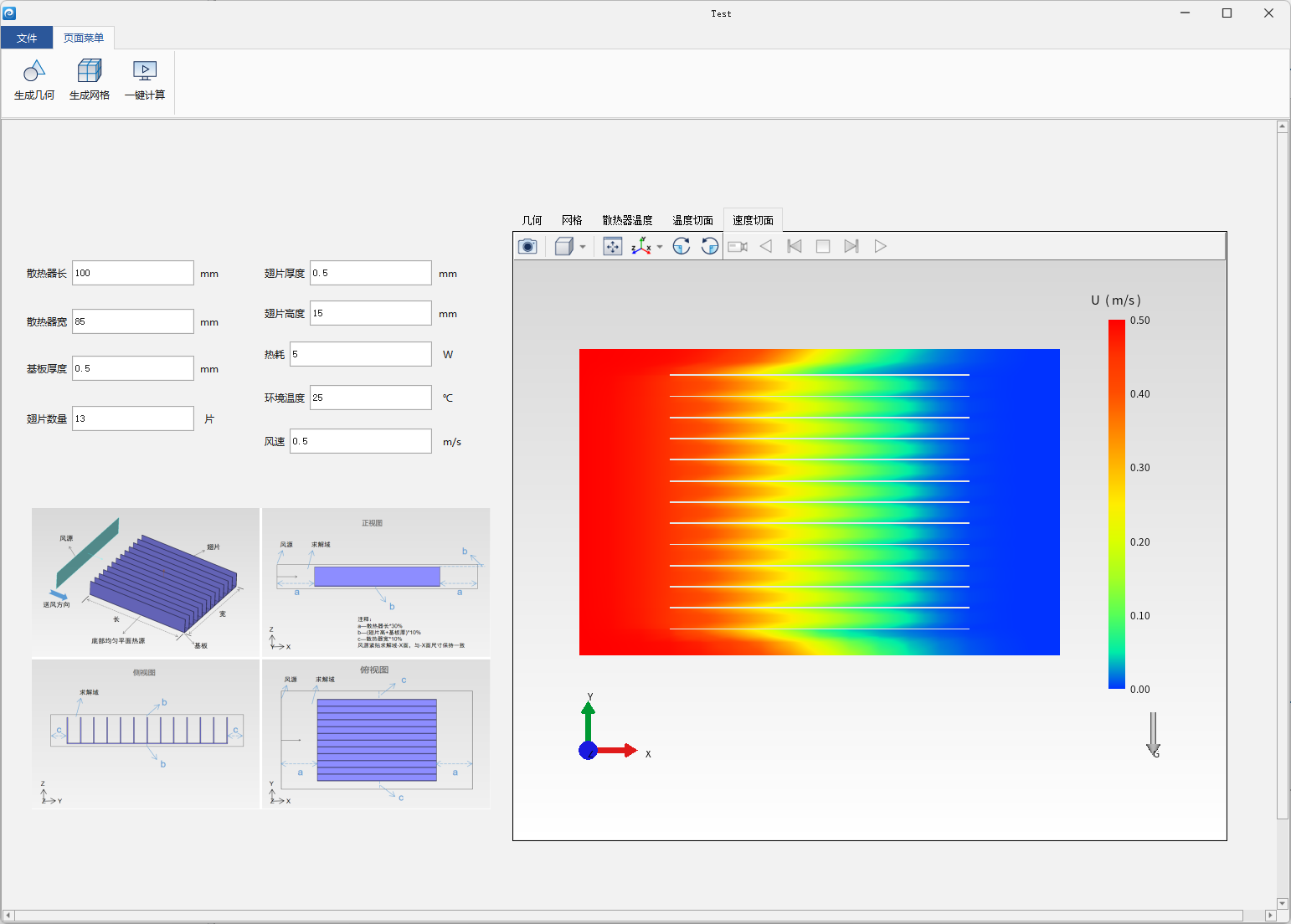Open the 文件 menu
The image size is (1291, 924).
[x=27, y=38]
